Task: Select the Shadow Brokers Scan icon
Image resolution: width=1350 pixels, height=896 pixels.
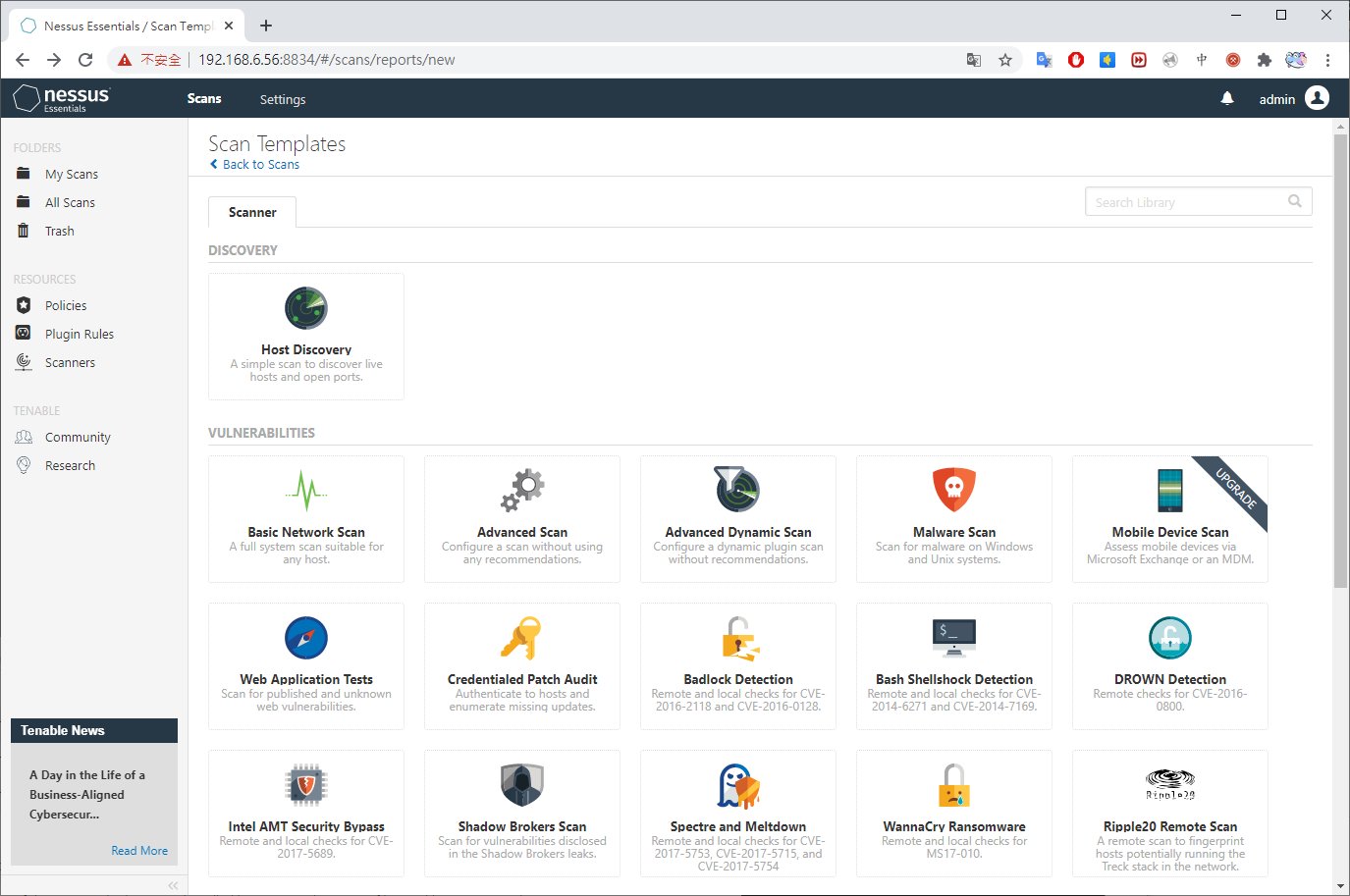Action: [x=521, y=785]
